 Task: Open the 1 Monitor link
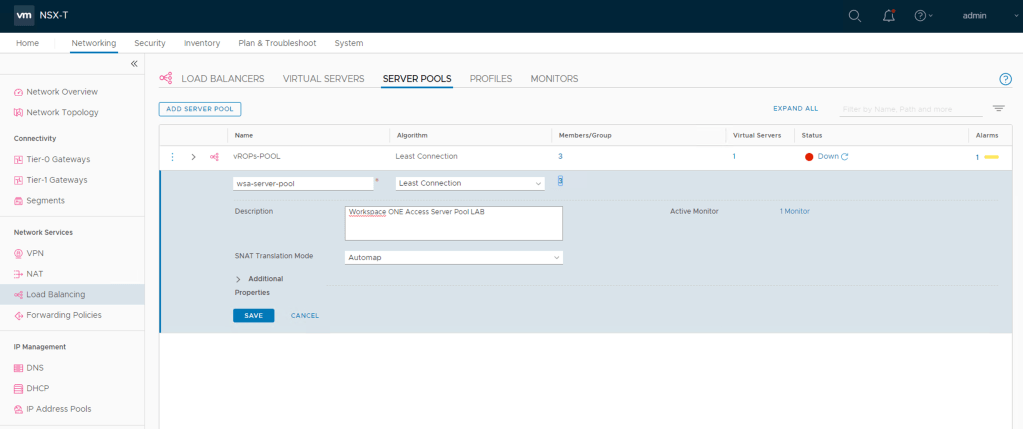click(794, 211)
